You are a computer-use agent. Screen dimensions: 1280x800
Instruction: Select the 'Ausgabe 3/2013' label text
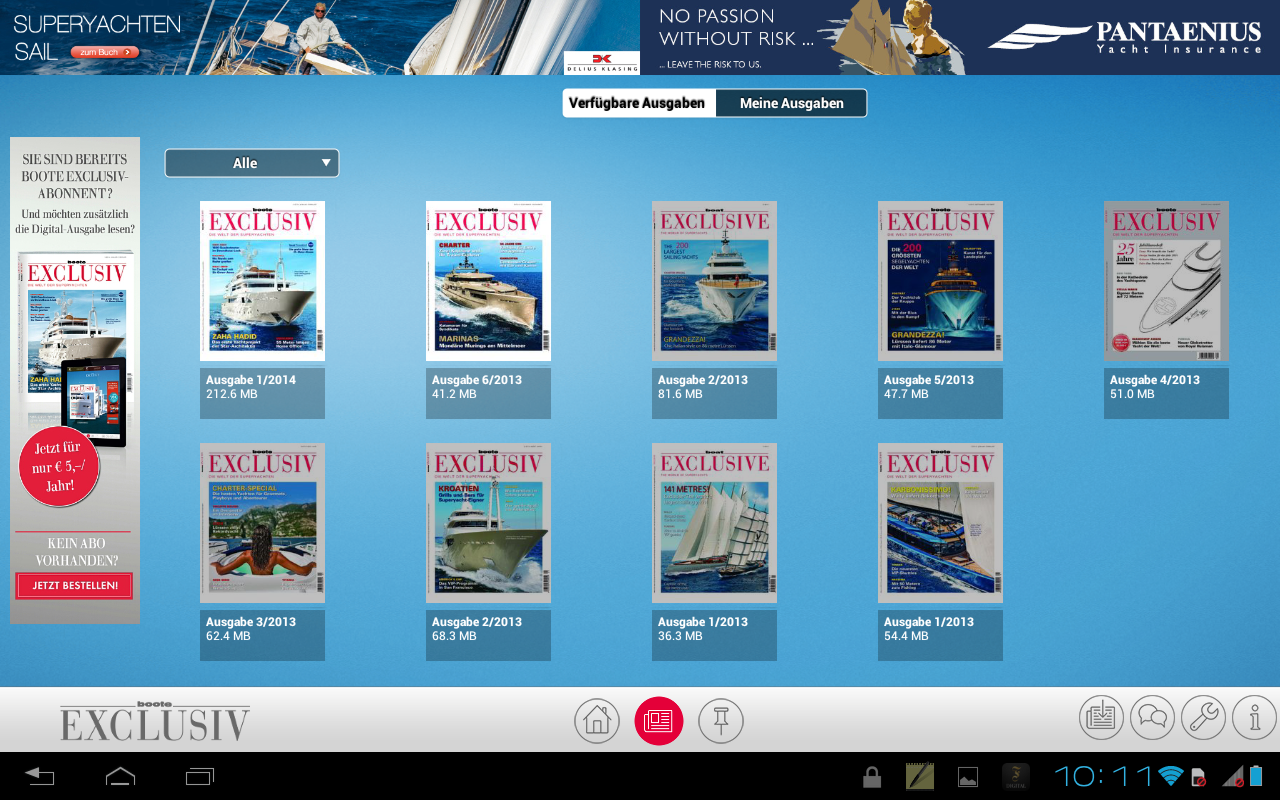pyautogui.click(x=251, y=622)
